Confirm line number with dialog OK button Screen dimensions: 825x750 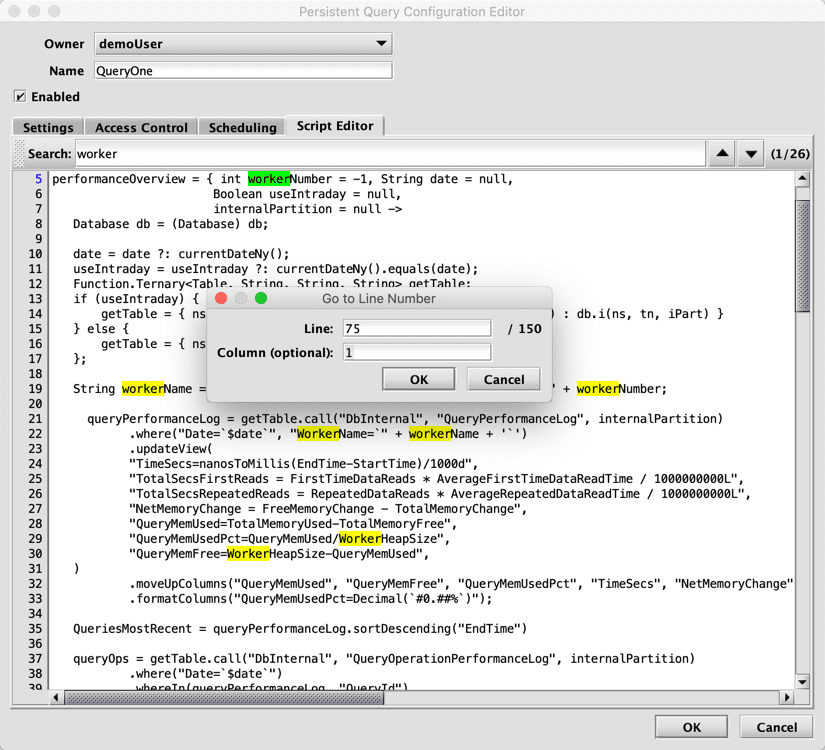(x=419, y=379)
